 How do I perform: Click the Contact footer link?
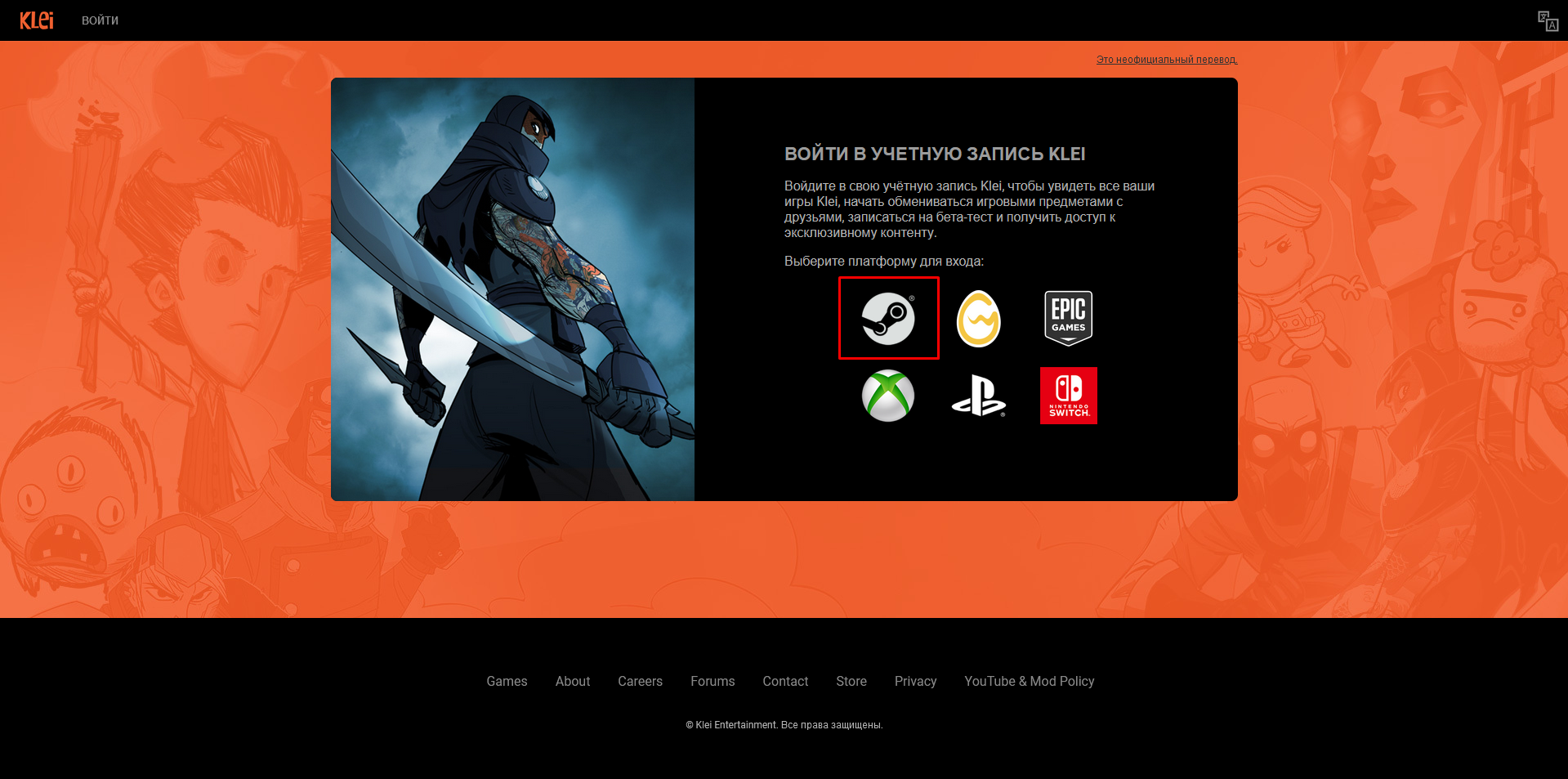tap(785, 681)
